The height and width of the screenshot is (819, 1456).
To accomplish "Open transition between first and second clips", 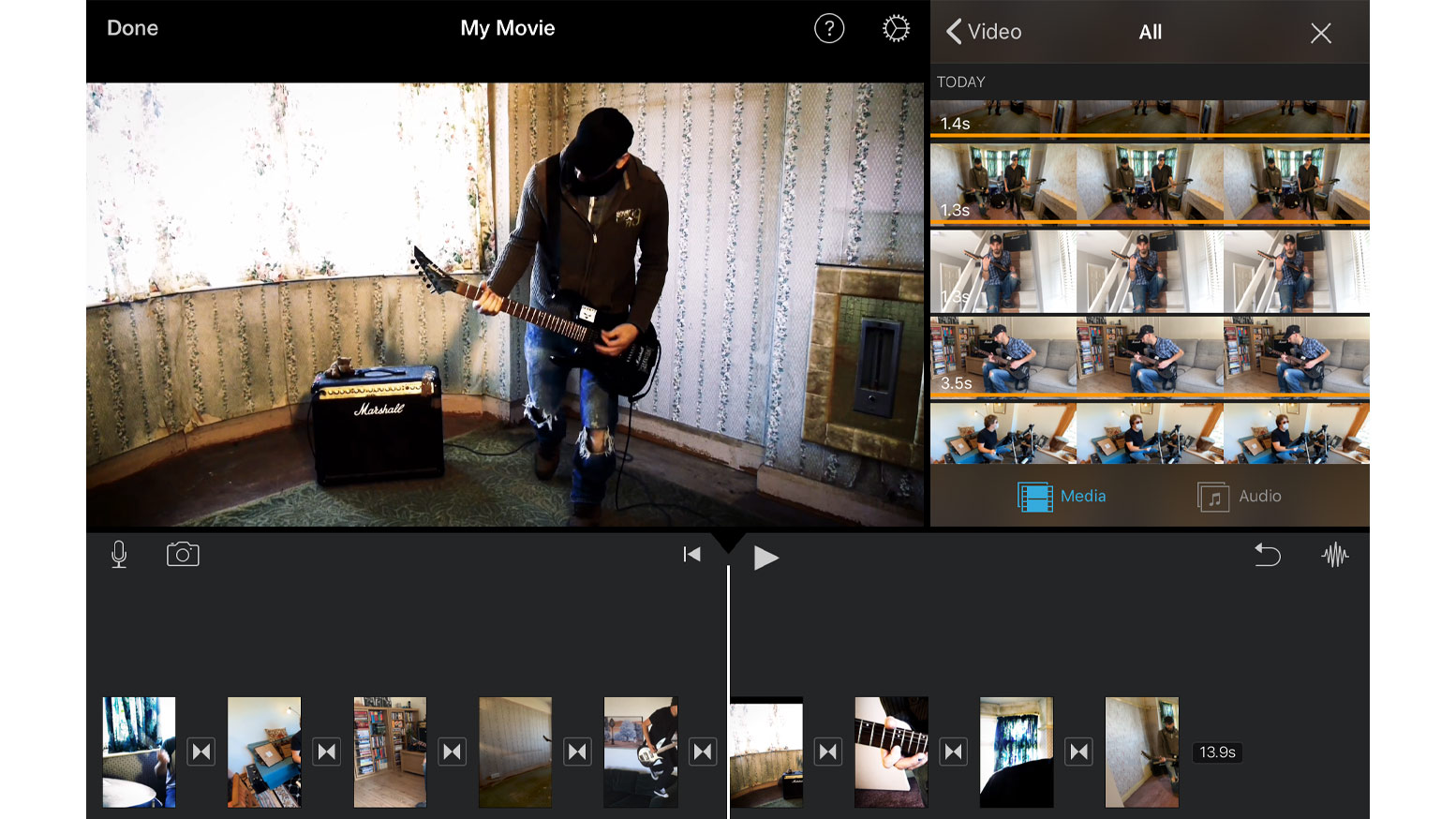I will click(201, 752).
